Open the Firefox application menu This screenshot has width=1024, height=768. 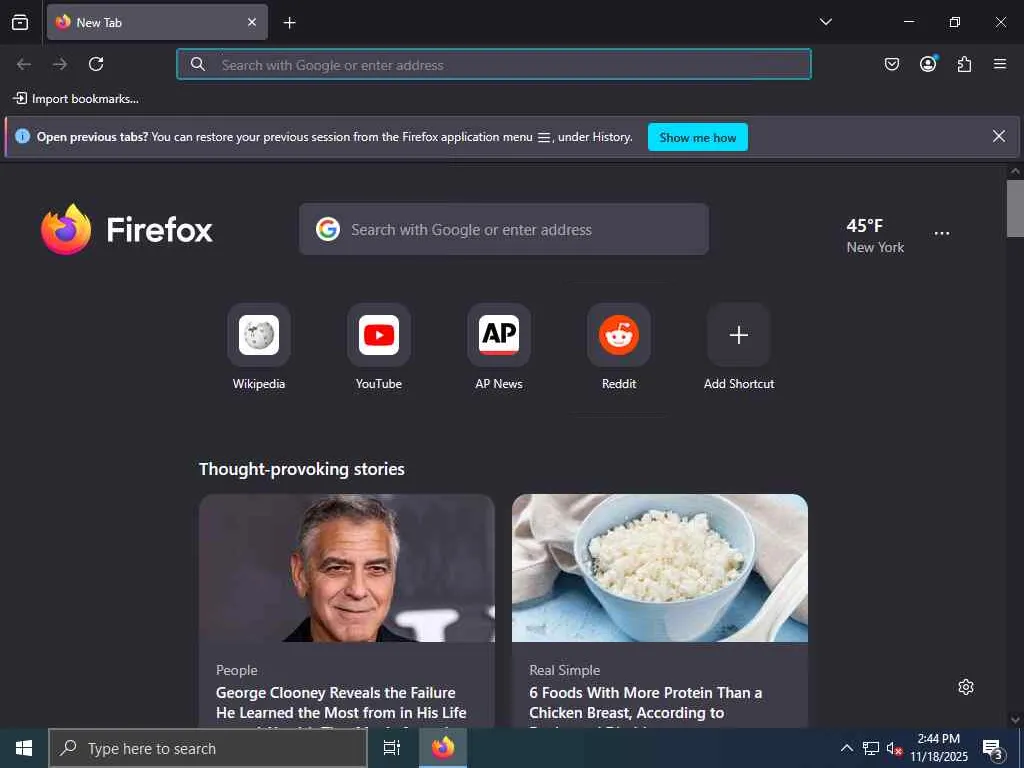[x=1000, y=64]
